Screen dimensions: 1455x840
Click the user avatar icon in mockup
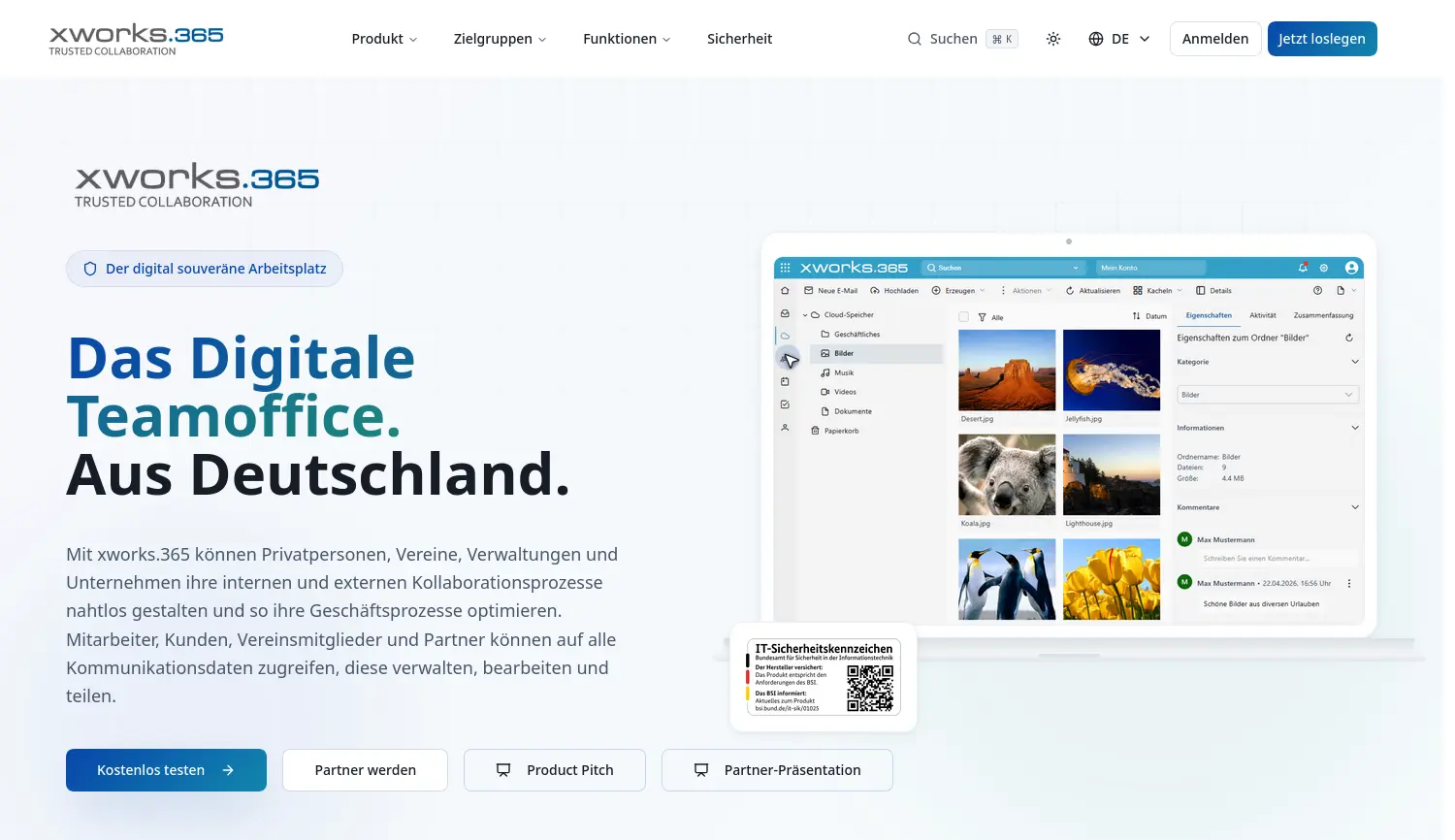tap(1351, 268)
